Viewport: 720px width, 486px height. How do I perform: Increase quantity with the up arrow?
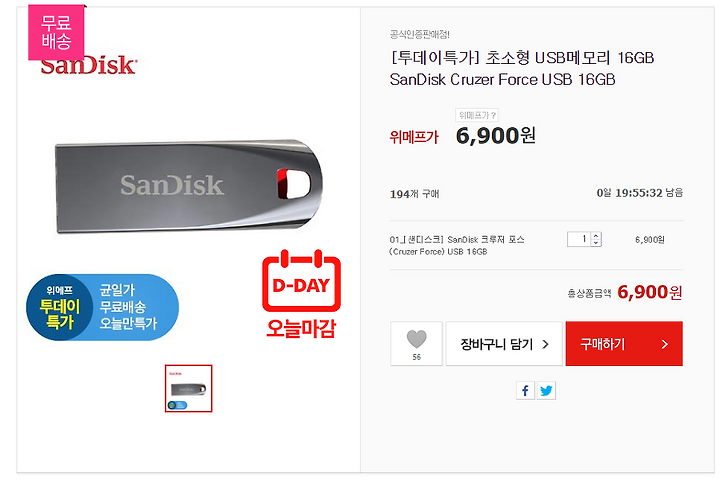596,236
